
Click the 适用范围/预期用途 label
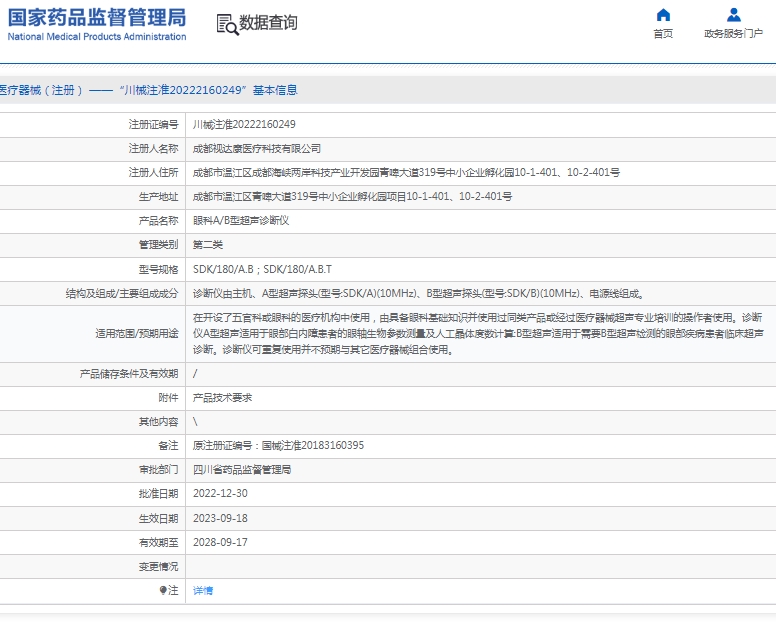(137, 334)
